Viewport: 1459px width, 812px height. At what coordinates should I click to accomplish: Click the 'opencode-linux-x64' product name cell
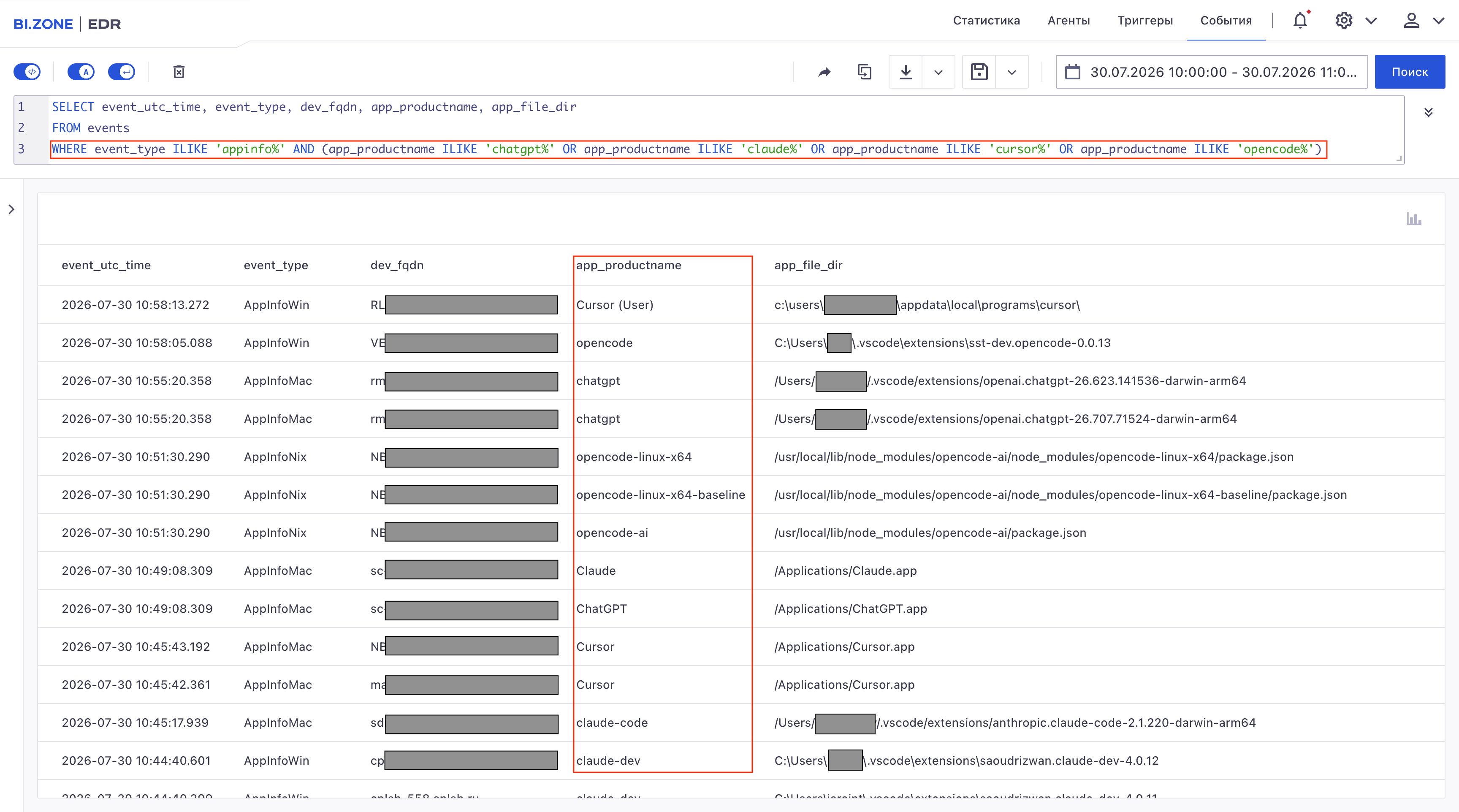click(635, 456)
